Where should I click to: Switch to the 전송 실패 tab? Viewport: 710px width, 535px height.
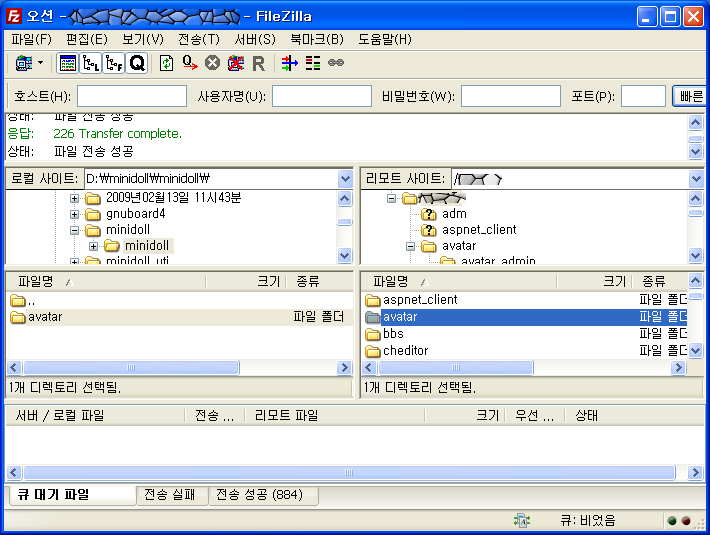click(172, 495)
